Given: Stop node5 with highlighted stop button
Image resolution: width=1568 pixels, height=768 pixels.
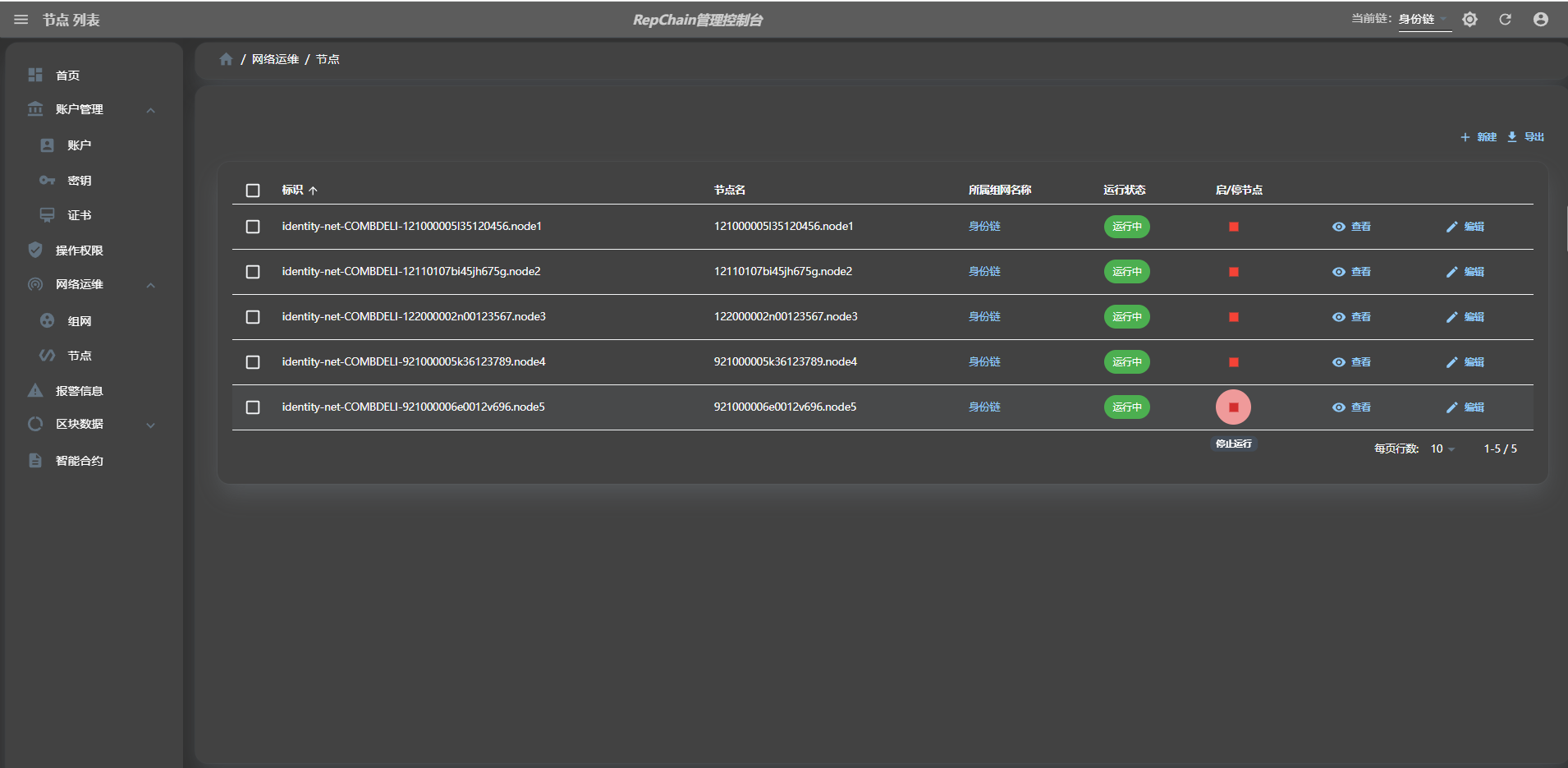Looking at the screenshot, I should click(1233, 407).
